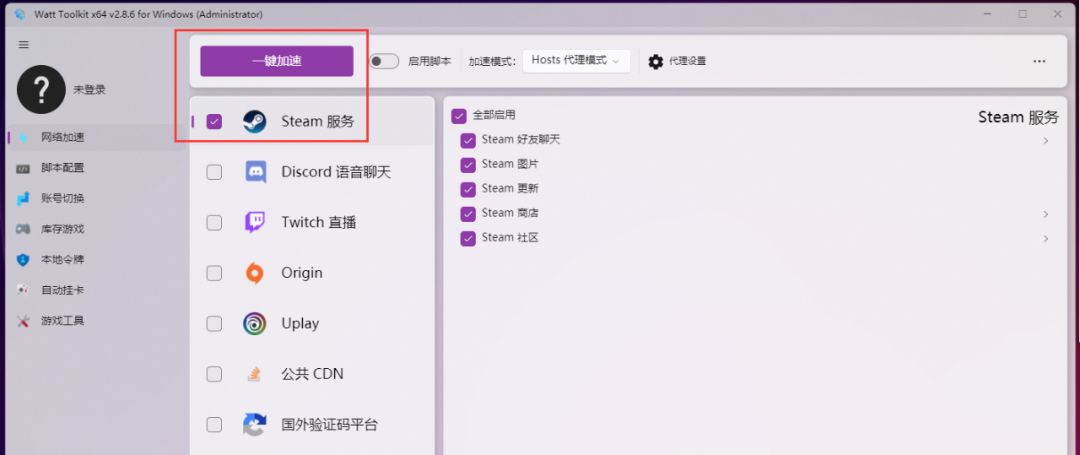Click the 库存游戏 gamepad icon

(23, 229)
